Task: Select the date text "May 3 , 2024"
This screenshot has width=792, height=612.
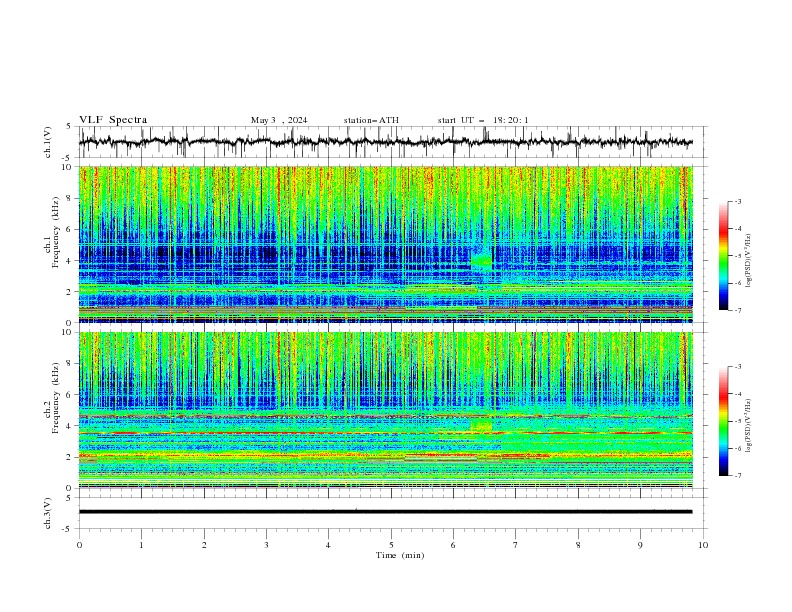Action: tap(279, 120)
